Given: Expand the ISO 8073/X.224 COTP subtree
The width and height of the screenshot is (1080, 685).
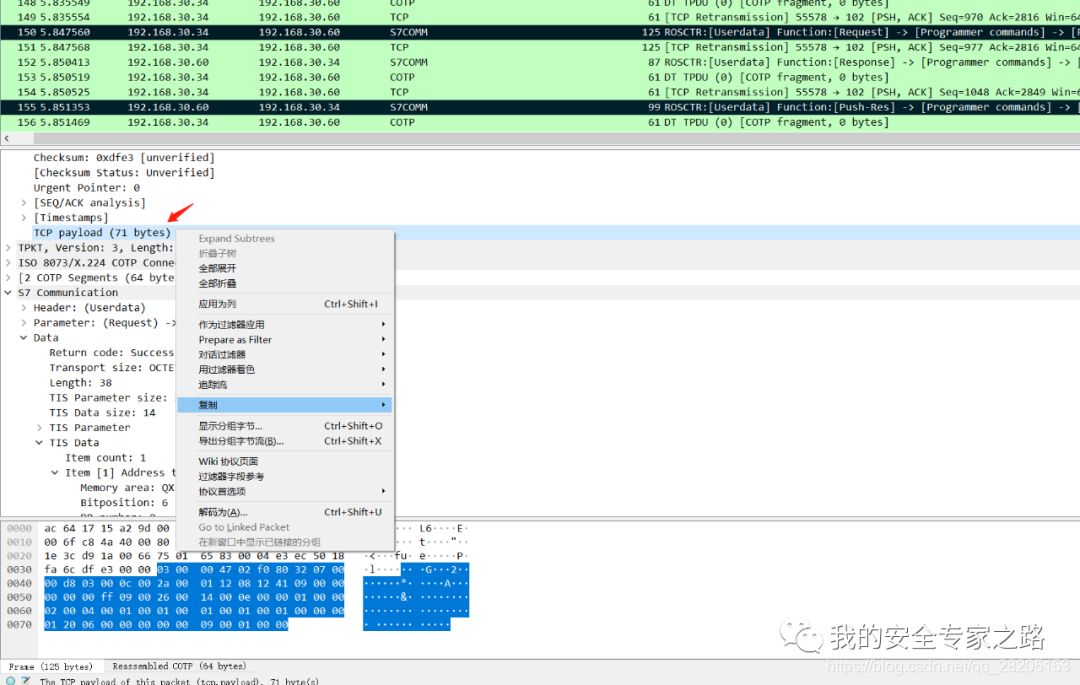Looking at the screenshot, I should (x=8, y=263).
